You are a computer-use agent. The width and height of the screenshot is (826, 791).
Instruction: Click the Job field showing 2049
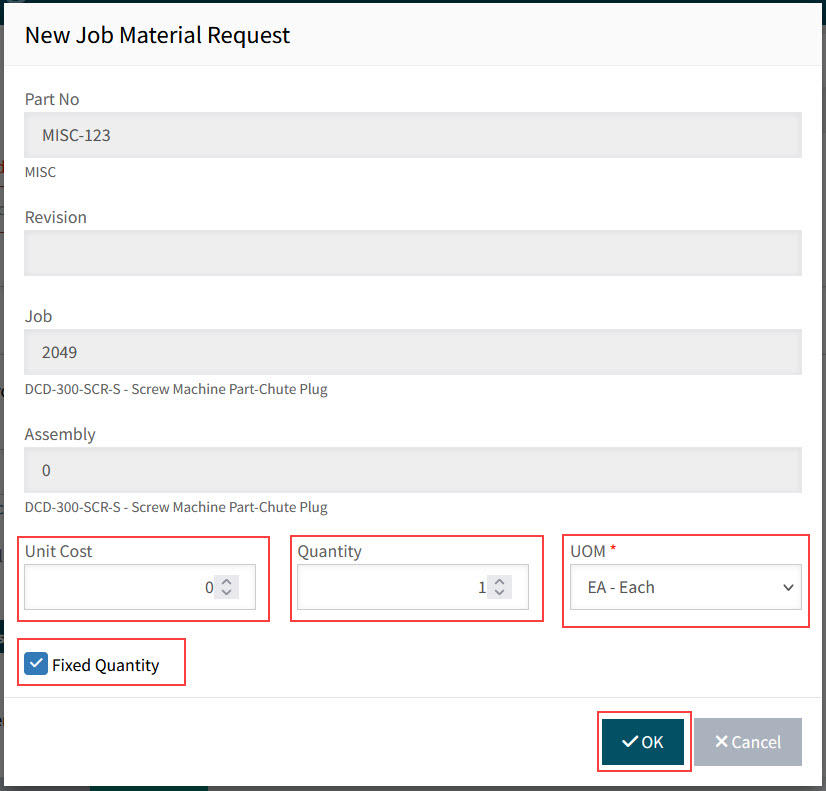tap(412, 352)
